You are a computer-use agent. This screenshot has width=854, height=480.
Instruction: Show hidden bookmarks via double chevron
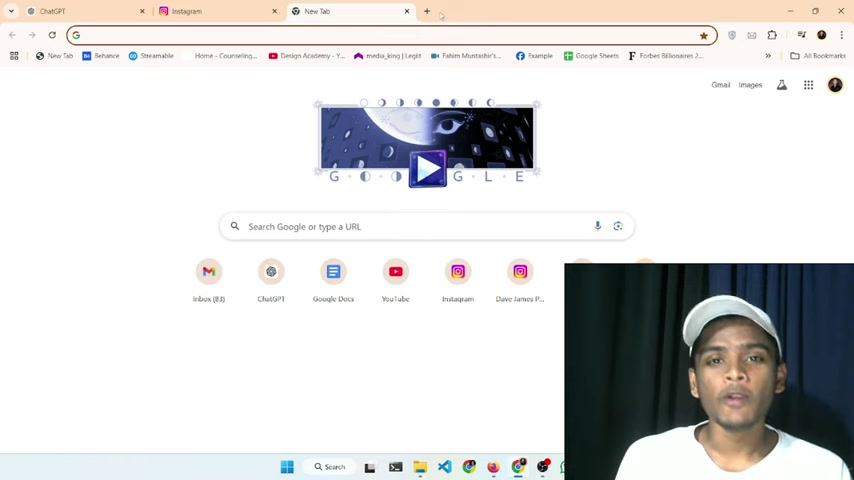click(768, 56)
